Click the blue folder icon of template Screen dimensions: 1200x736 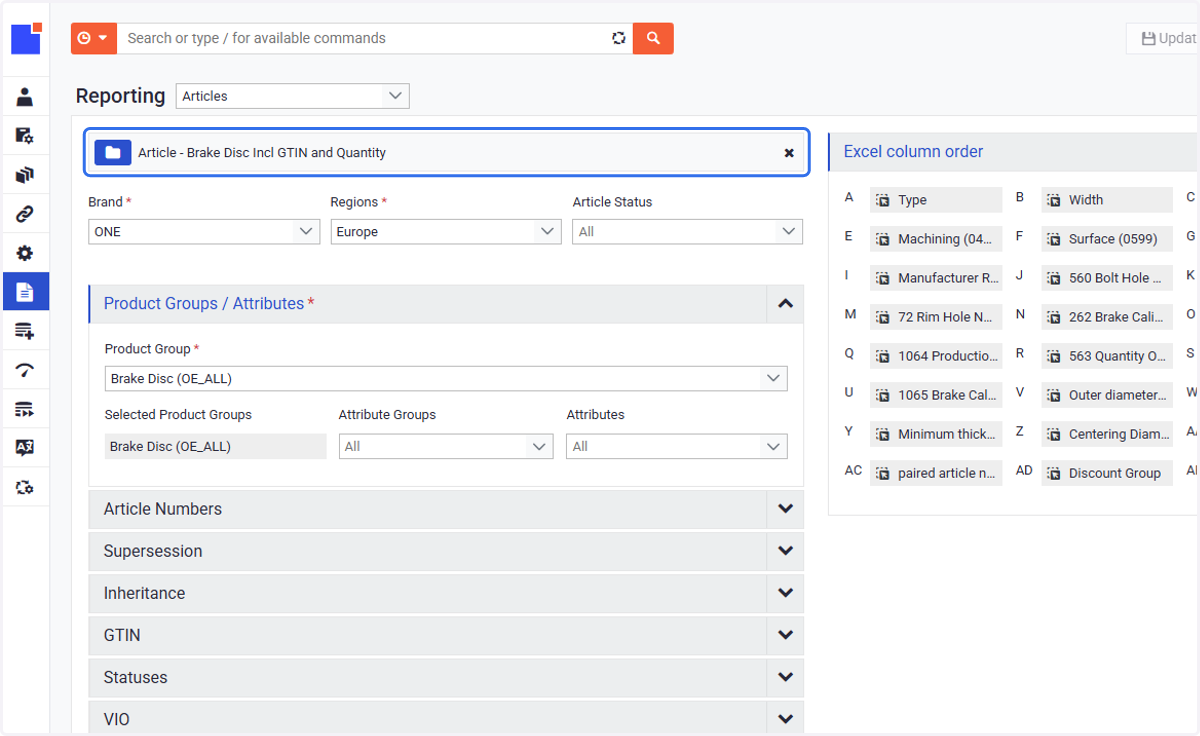pyautogui.click(x=113, y=152)
